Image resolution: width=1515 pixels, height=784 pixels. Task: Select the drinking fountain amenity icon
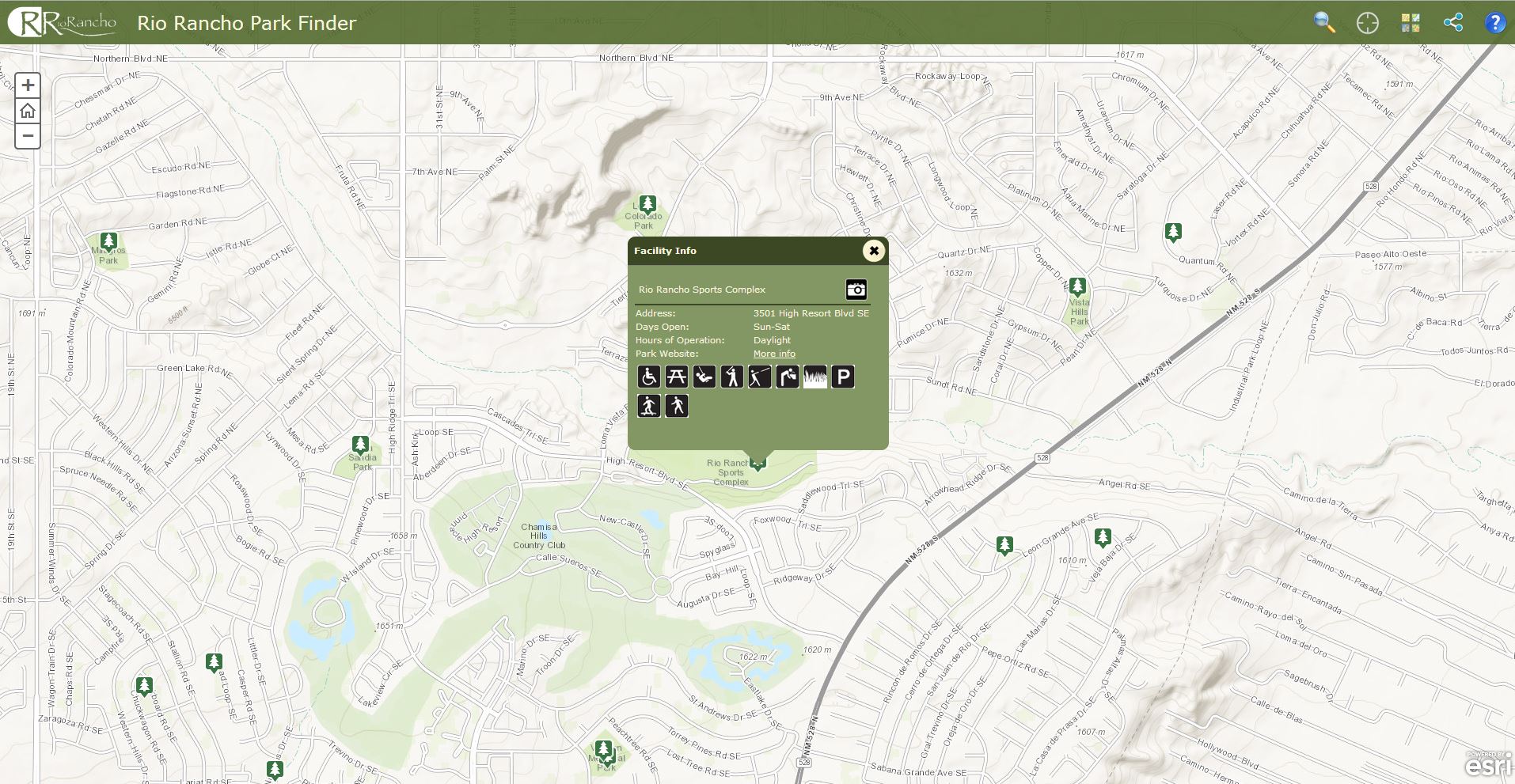[788, 377]
